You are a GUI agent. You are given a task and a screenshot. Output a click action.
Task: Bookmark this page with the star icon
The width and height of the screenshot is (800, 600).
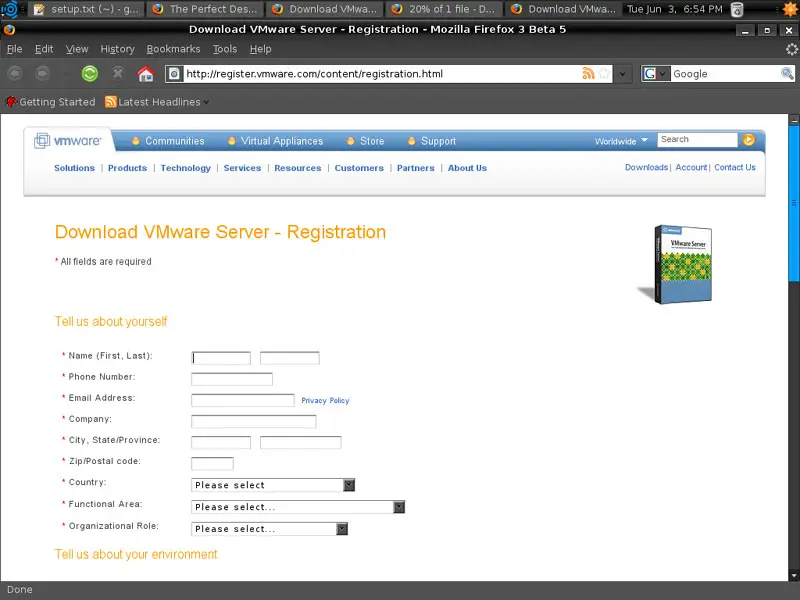click(604, 73)
